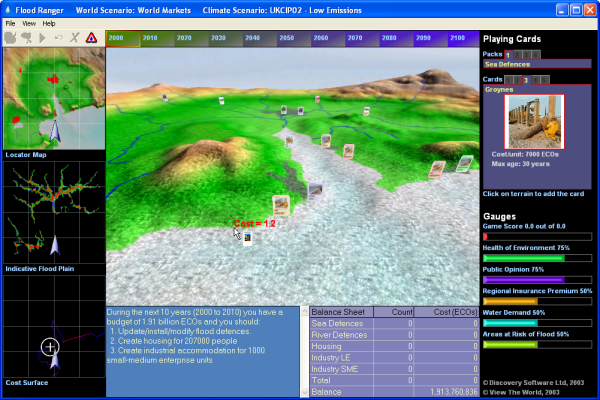Click the first map-shaped toolbar icon

click(11, 38)
